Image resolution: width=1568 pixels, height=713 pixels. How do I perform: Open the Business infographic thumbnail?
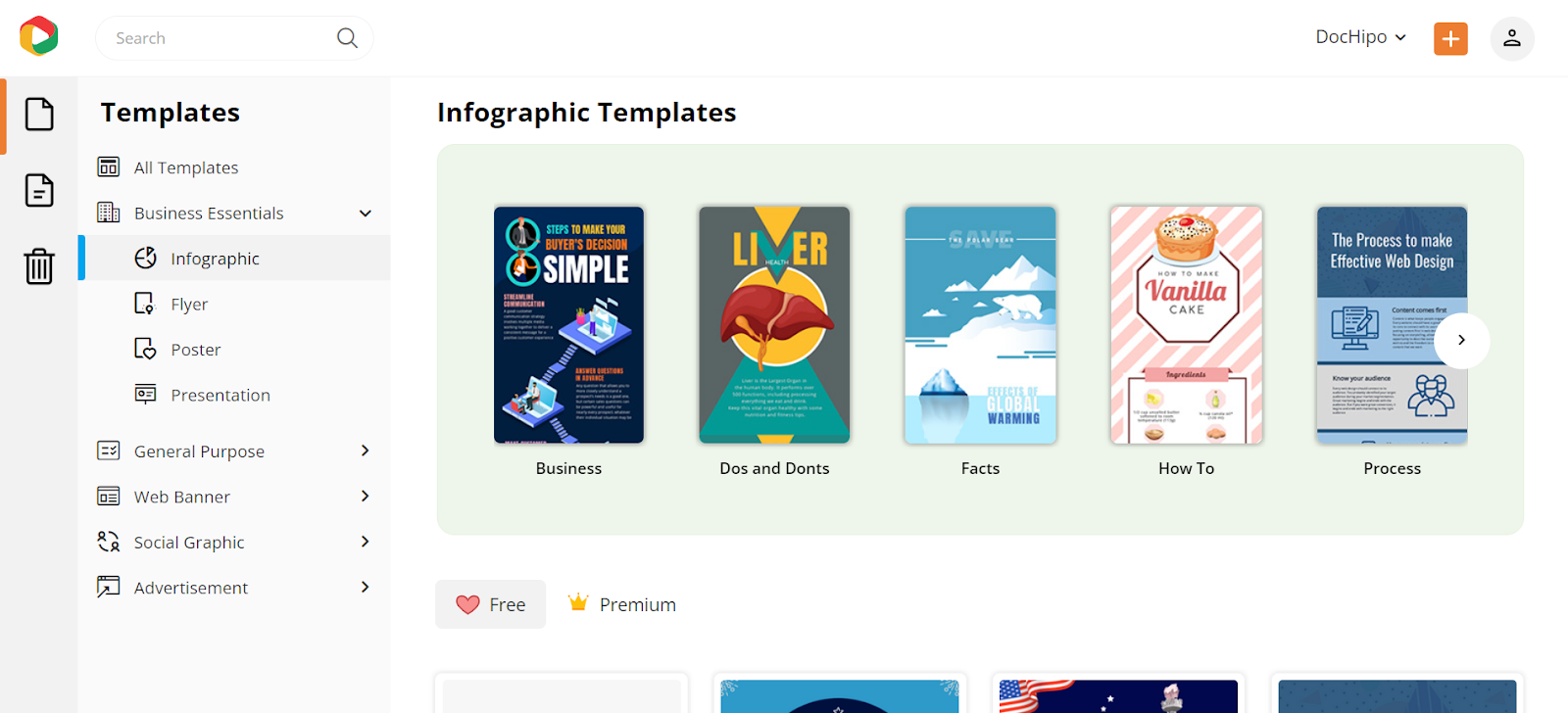point(568,324)
